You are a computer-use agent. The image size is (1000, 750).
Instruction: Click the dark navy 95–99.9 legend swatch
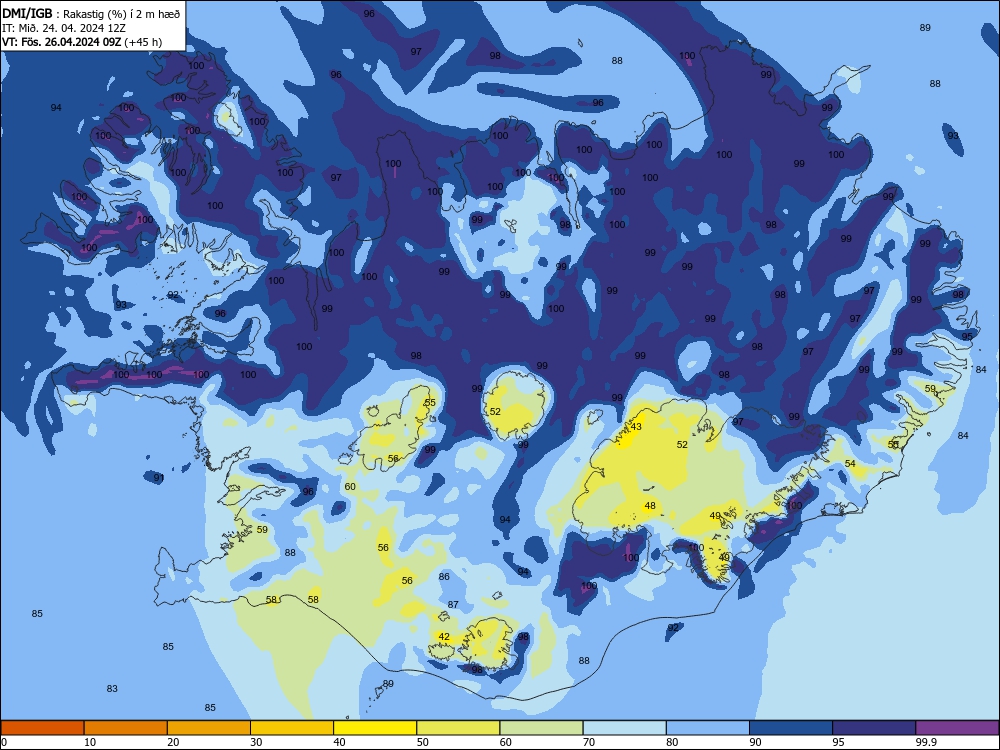tap(874, 728)
